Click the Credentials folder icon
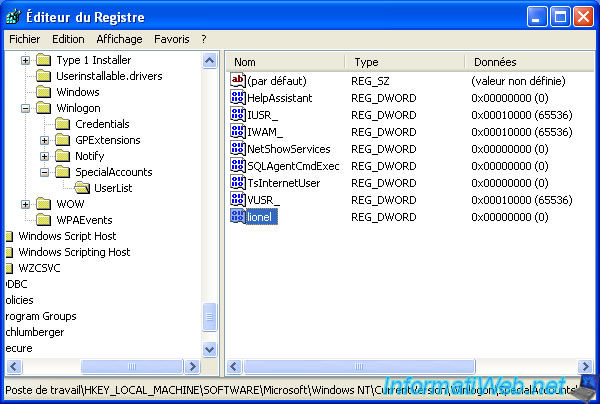 click(63, 124)
